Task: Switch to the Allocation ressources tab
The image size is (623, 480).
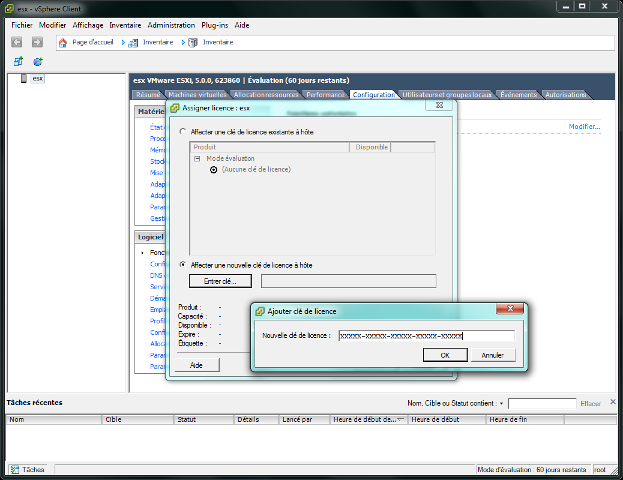Action: coord(266,95)
